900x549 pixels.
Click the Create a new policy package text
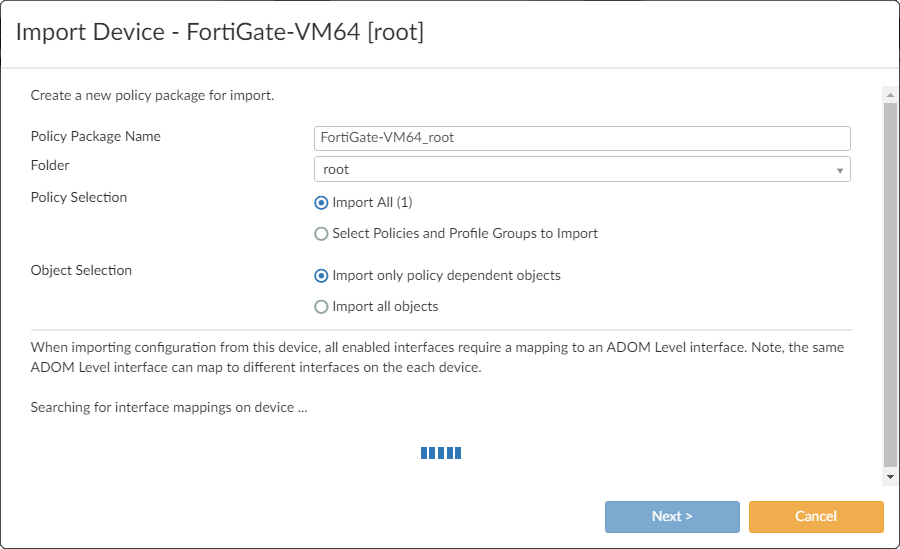pos(152,97)
